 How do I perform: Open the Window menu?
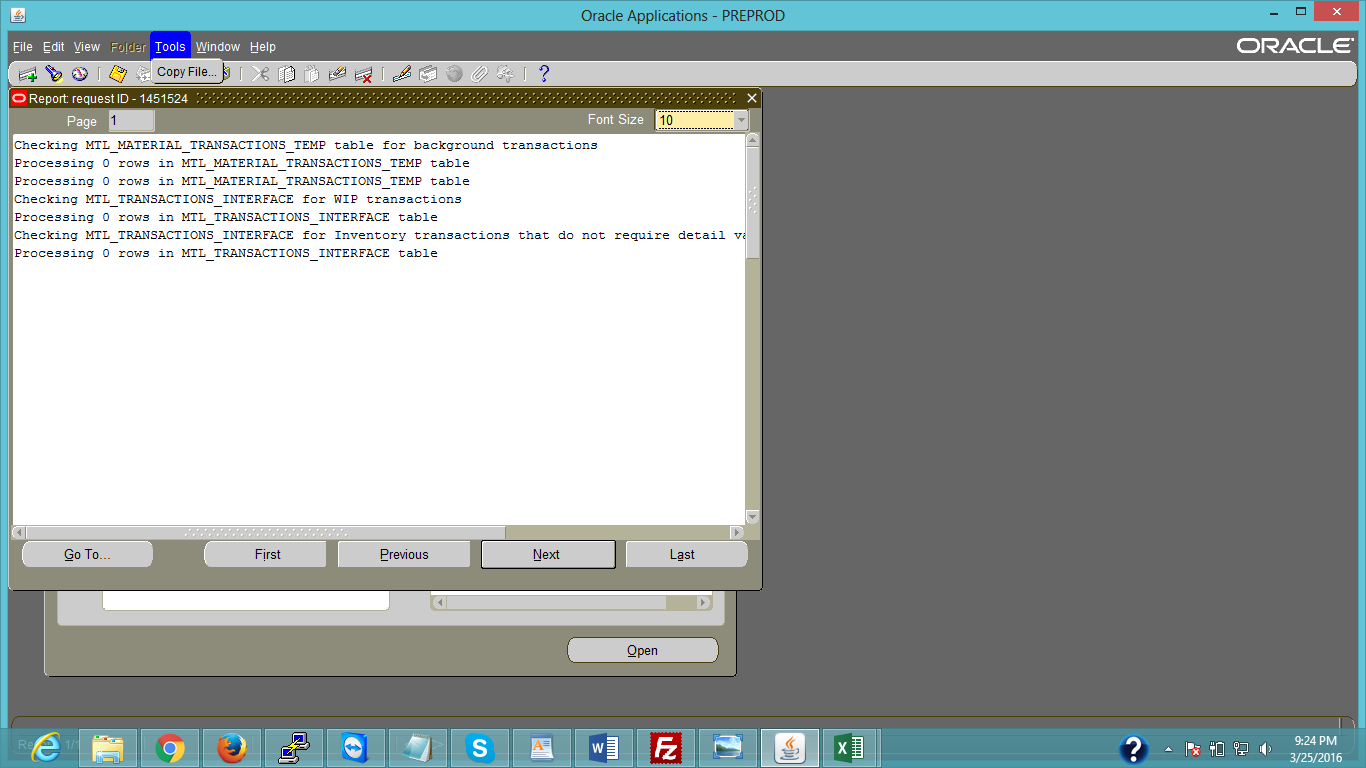click(217, 47)
